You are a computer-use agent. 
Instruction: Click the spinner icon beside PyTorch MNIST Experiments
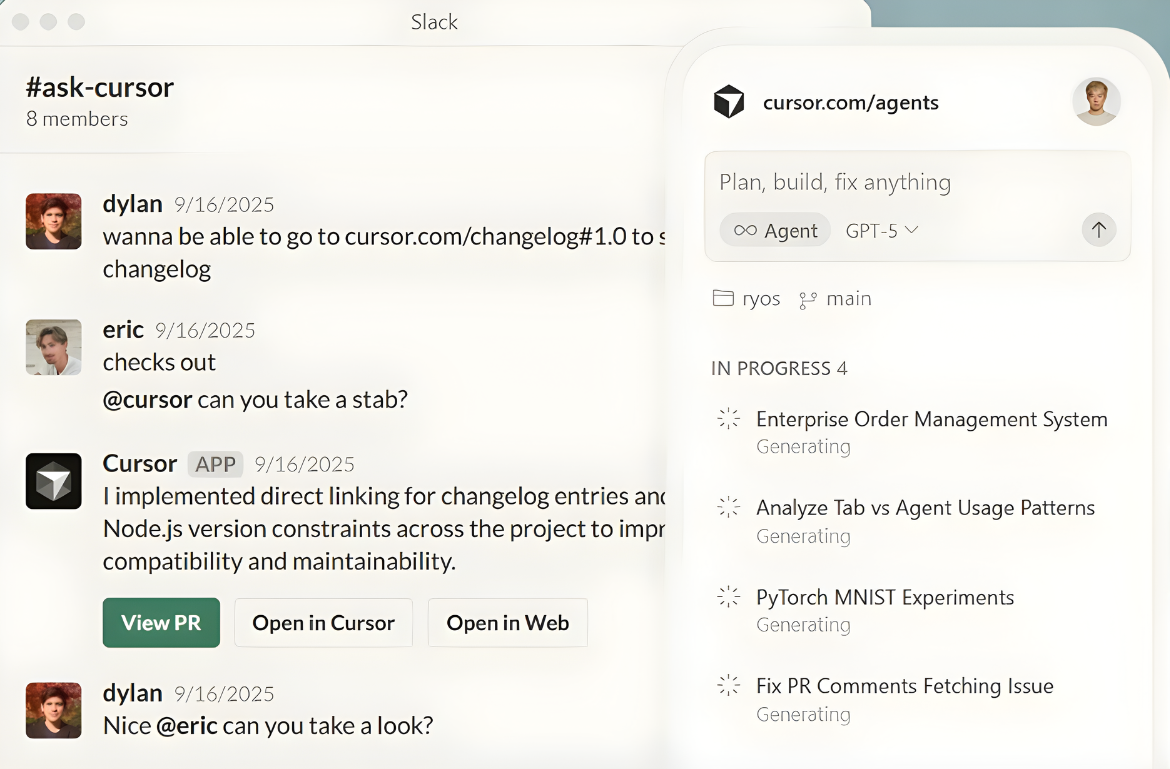[728, 597]
